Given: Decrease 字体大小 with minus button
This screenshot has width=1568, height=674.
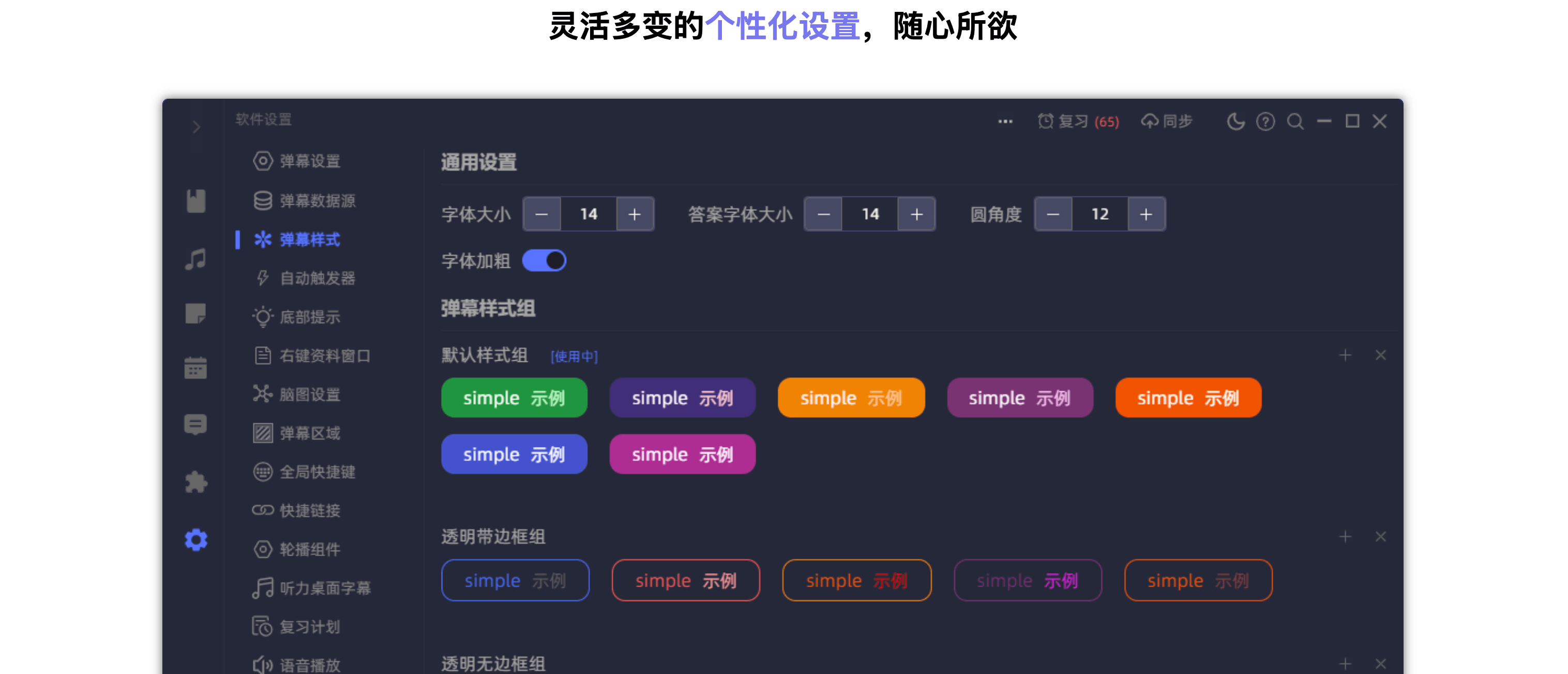Looking at the screenshot, I should click(x=542, y=214).
